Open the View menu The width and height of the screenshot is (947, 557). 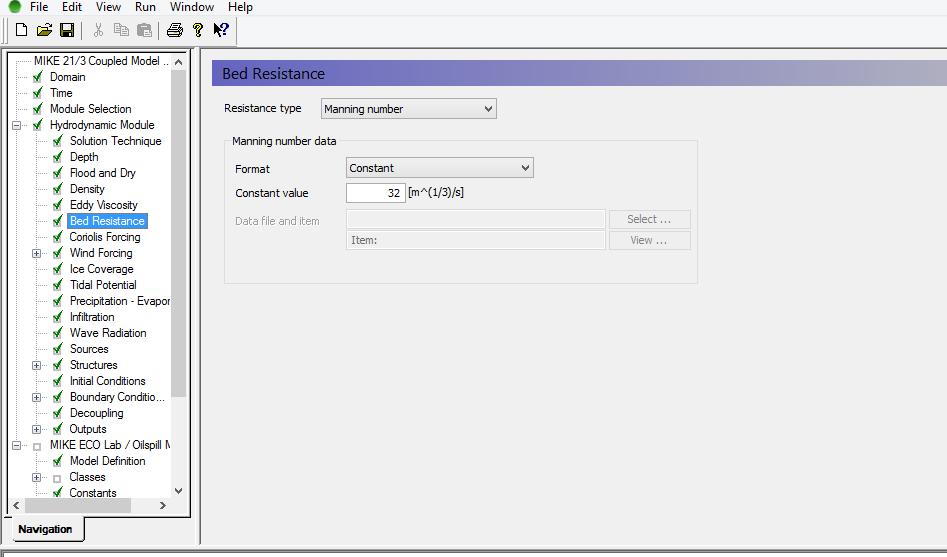pyautogui.click(x=109, y=7)
